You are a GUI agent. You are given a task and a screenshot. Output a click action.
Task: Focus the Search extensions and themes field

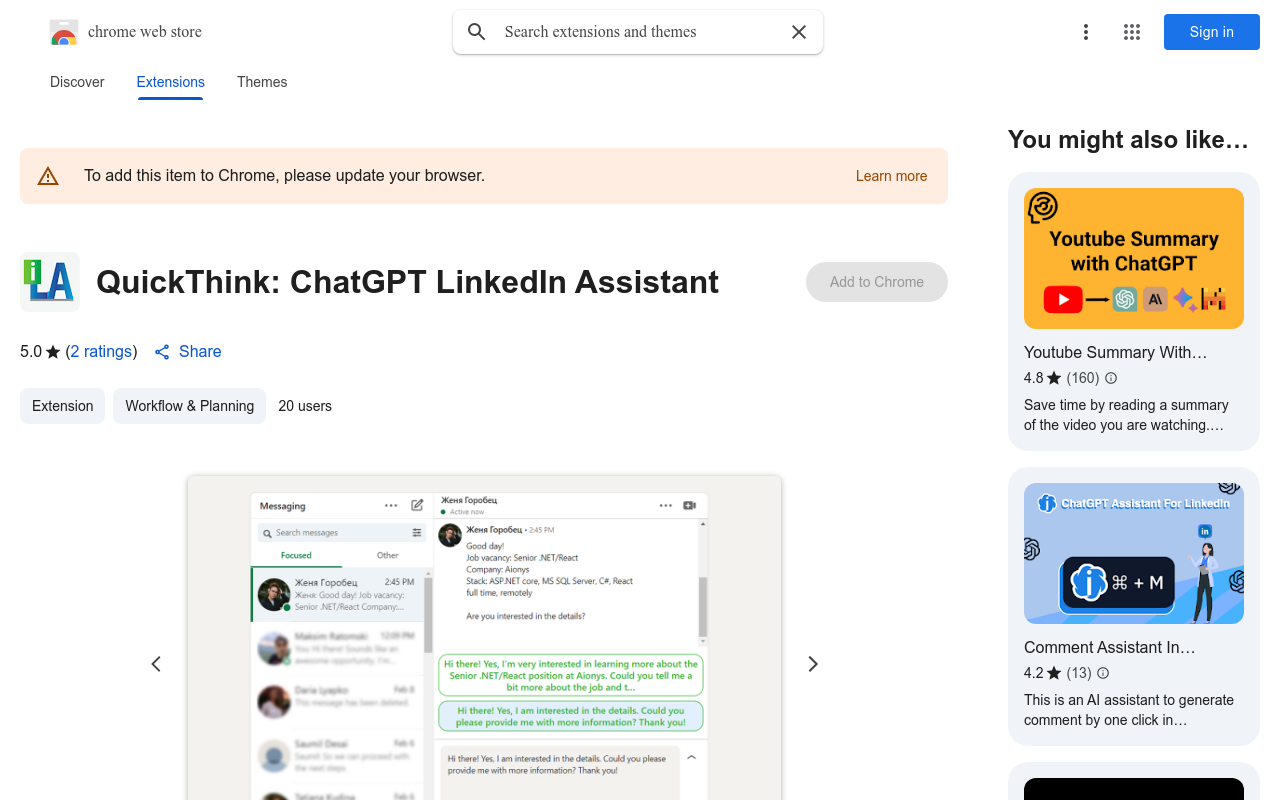638,32
